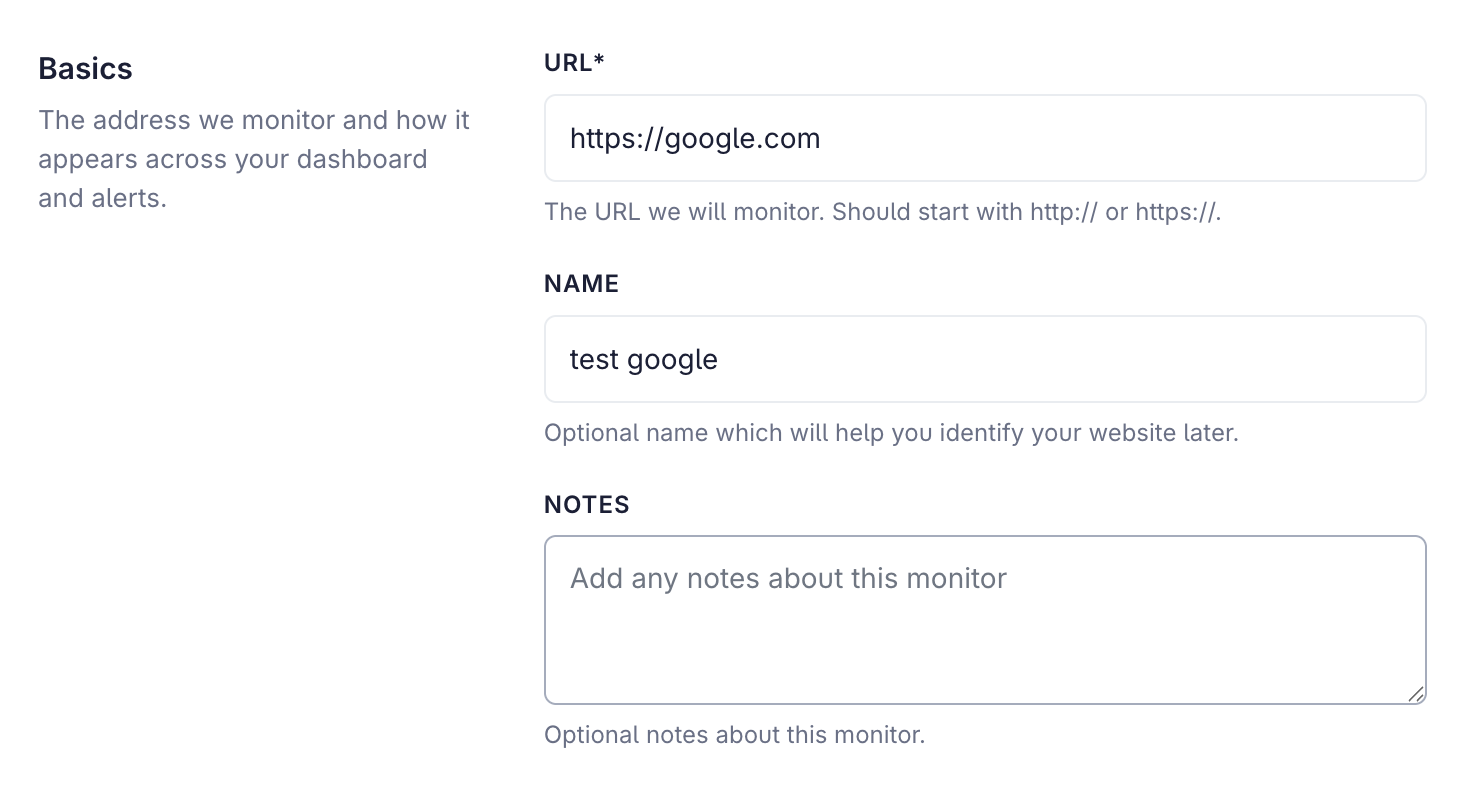This screenshot has height=794, width=1476.
Task: Focus the Name input field
Action: click(x=985, y=359)
